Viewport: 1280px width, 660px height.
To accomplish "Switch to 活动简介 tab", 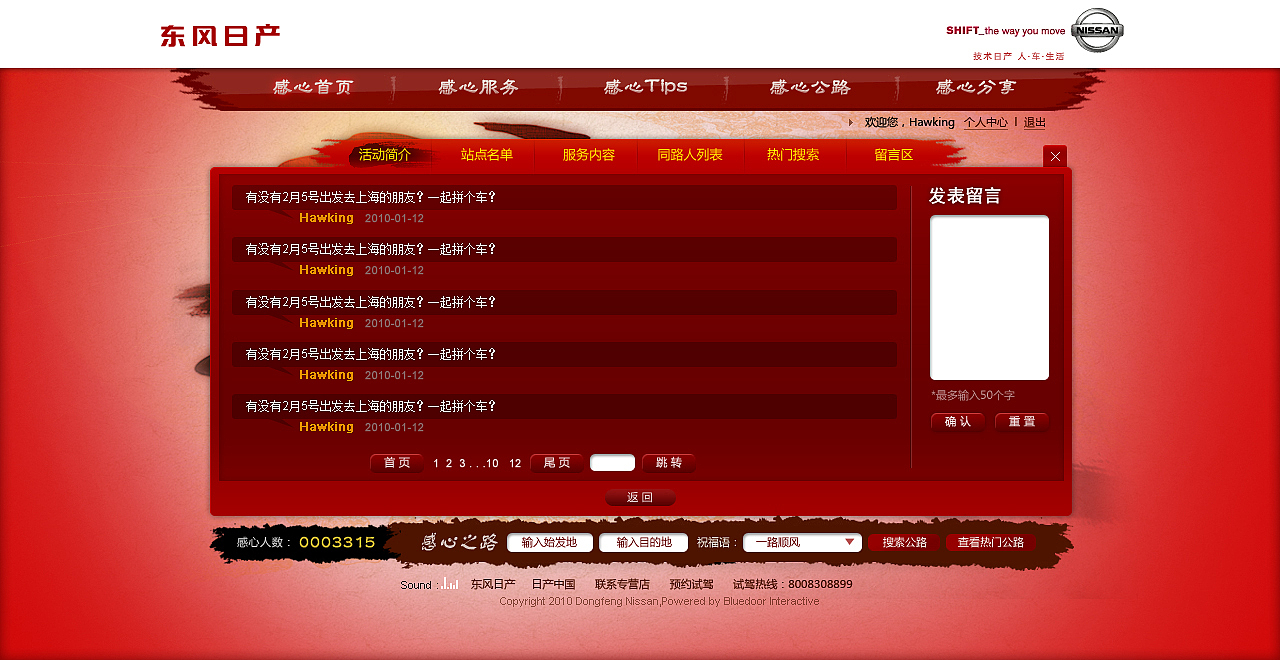I will coord(385,155).
